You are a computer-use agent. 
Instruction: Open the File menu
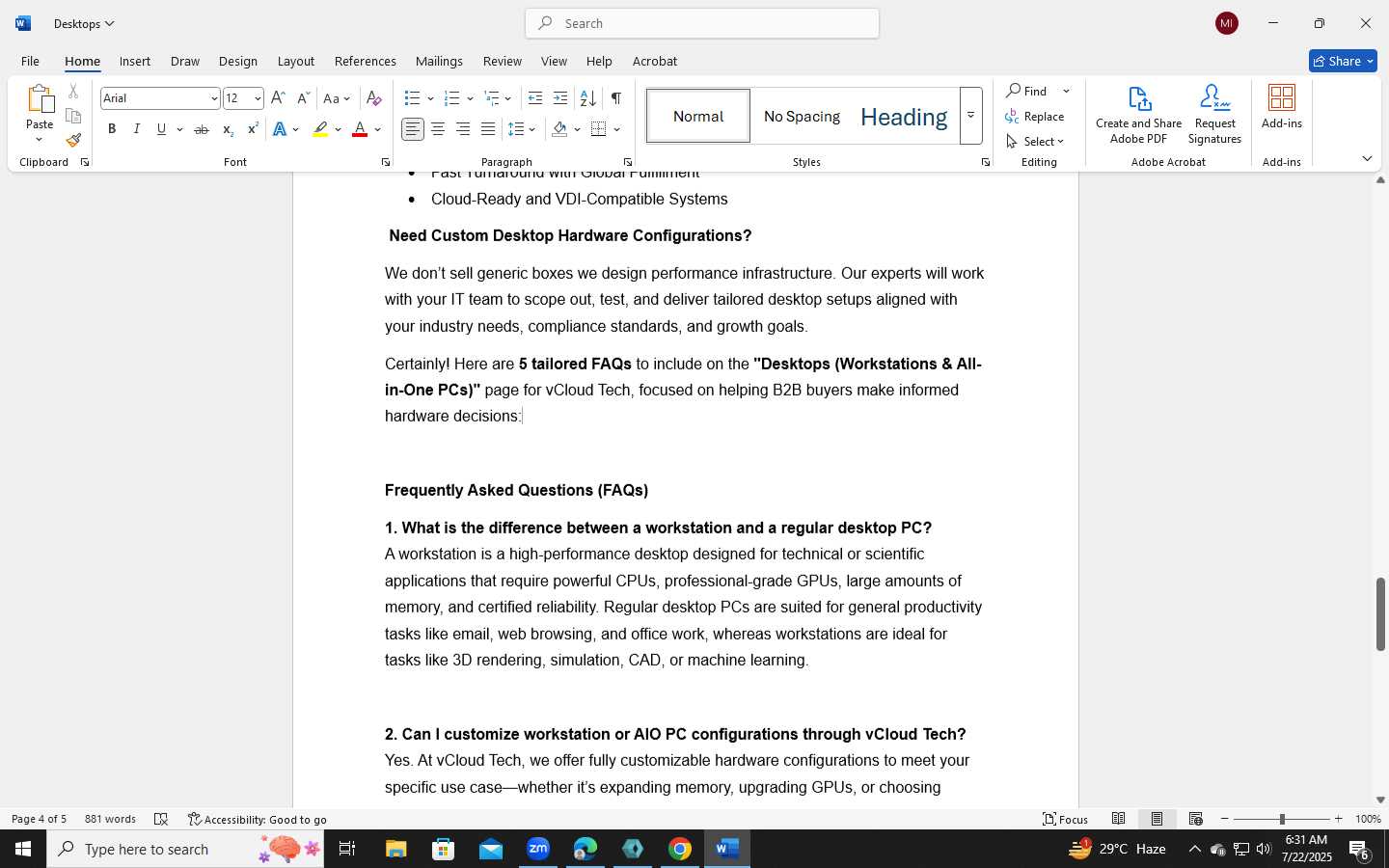(x=30, y=61)
